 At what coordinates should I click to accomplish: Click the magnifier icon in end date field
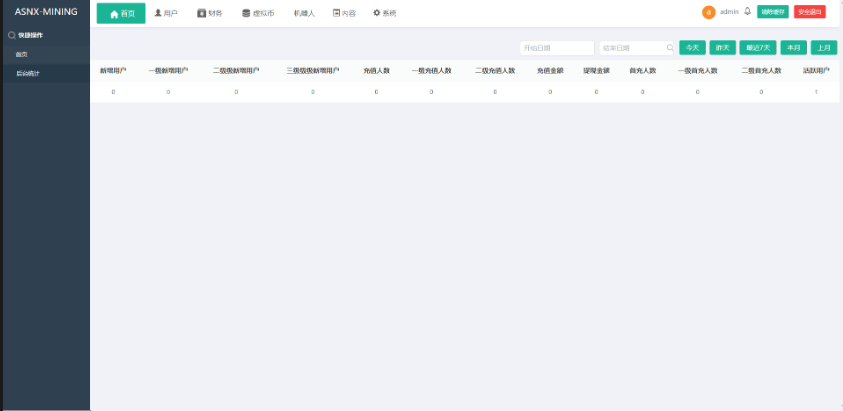tap(670, 48)
